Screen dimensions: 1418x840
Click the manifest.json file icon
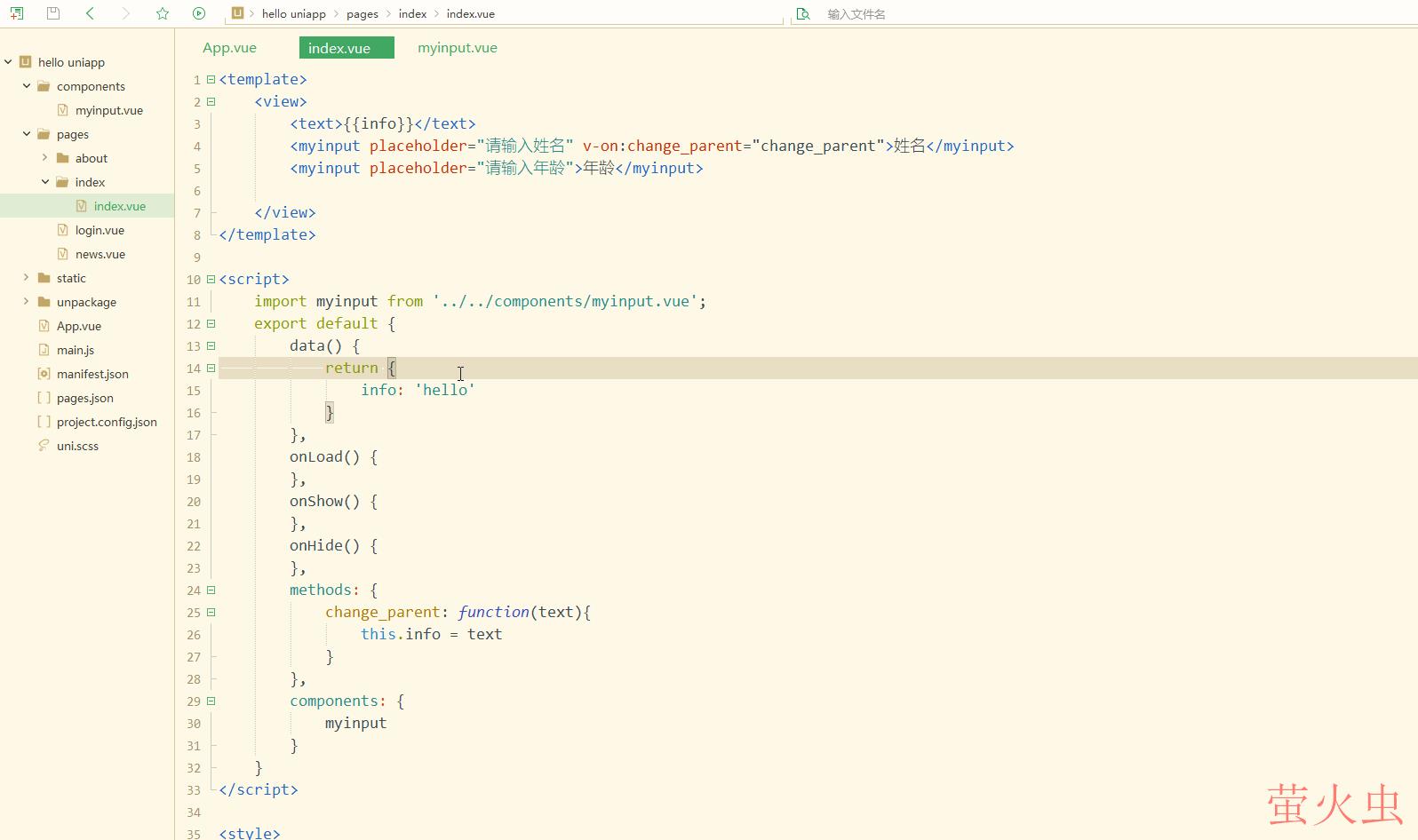click(44, 374)
